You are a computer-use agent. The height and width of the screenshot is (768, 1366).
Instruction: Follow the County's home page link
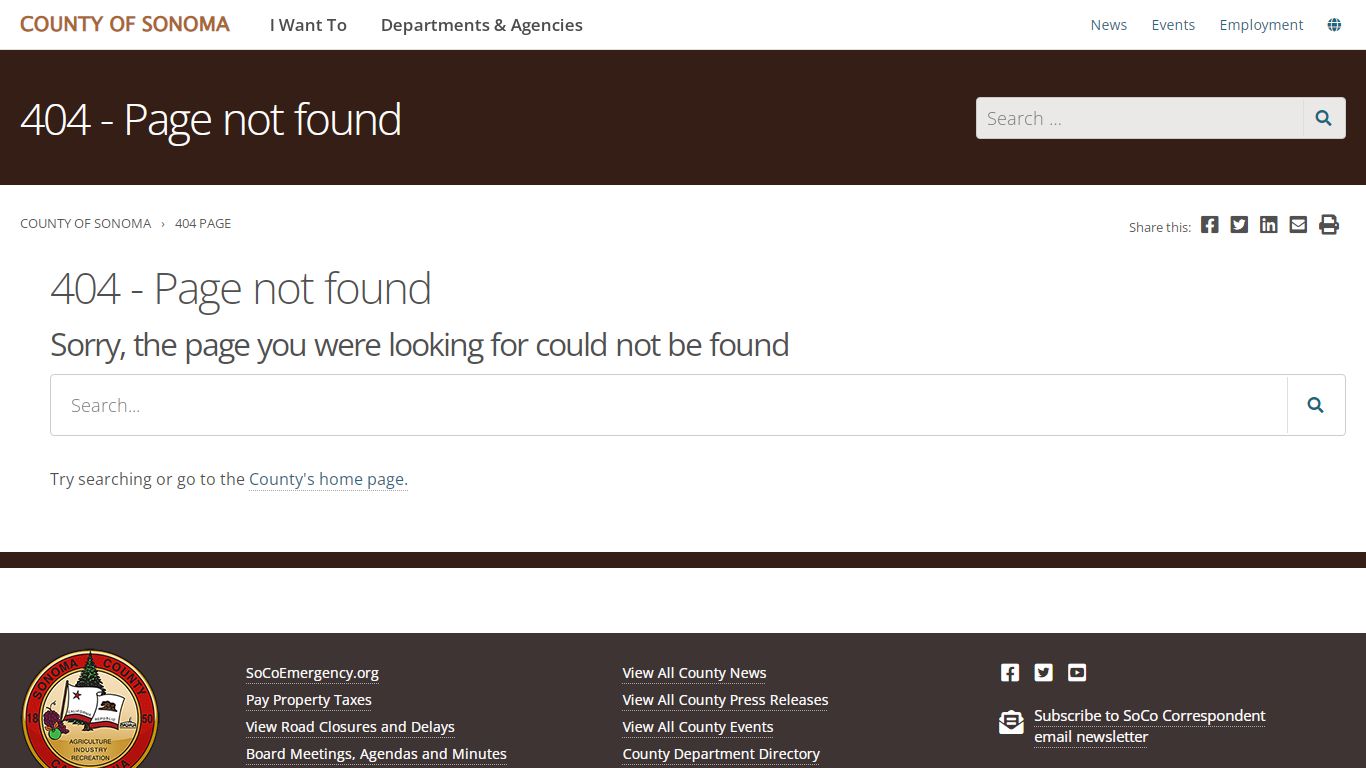click(328, 479)
